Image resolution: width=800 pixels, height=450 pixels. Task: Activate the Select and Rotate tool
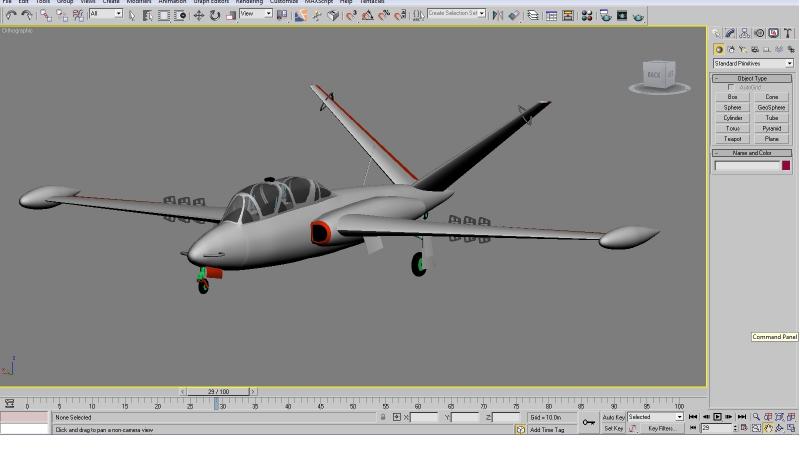[x=215, y=16]
